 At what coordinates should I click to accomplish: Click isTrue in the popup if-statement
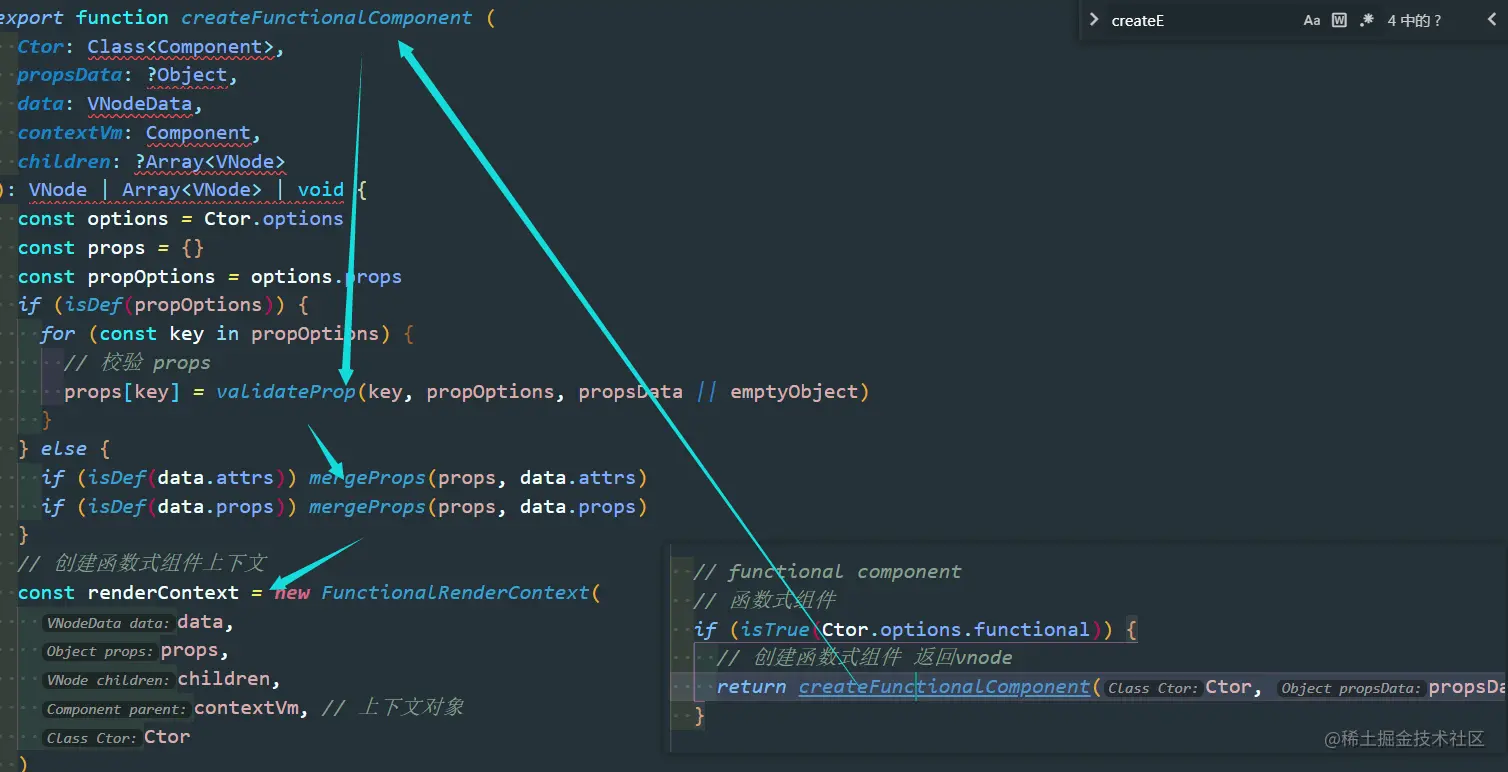(x=775, y=629)
